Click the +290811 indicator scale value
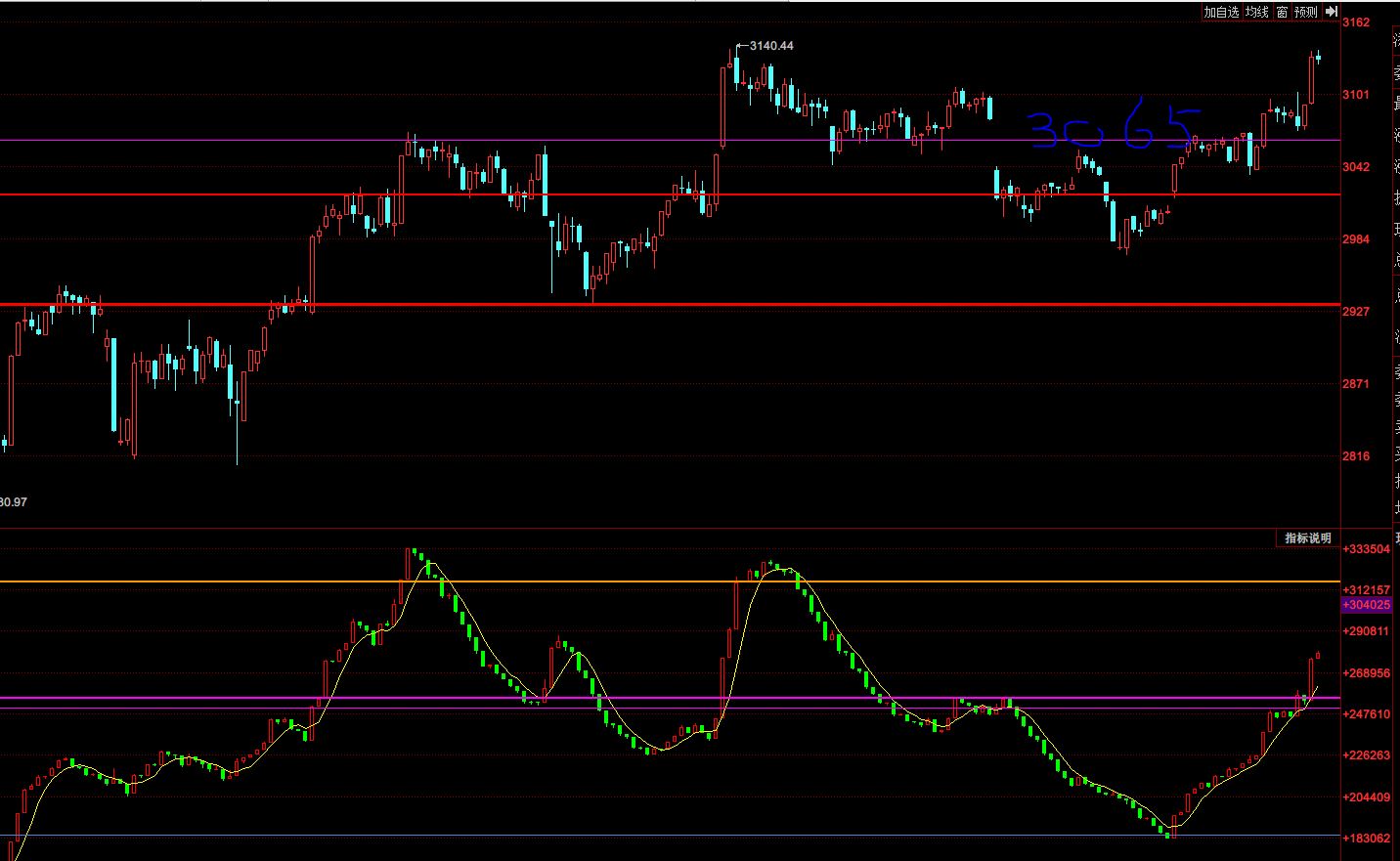The height and width of the screenshot is (861, 1400). (1367, 631)
